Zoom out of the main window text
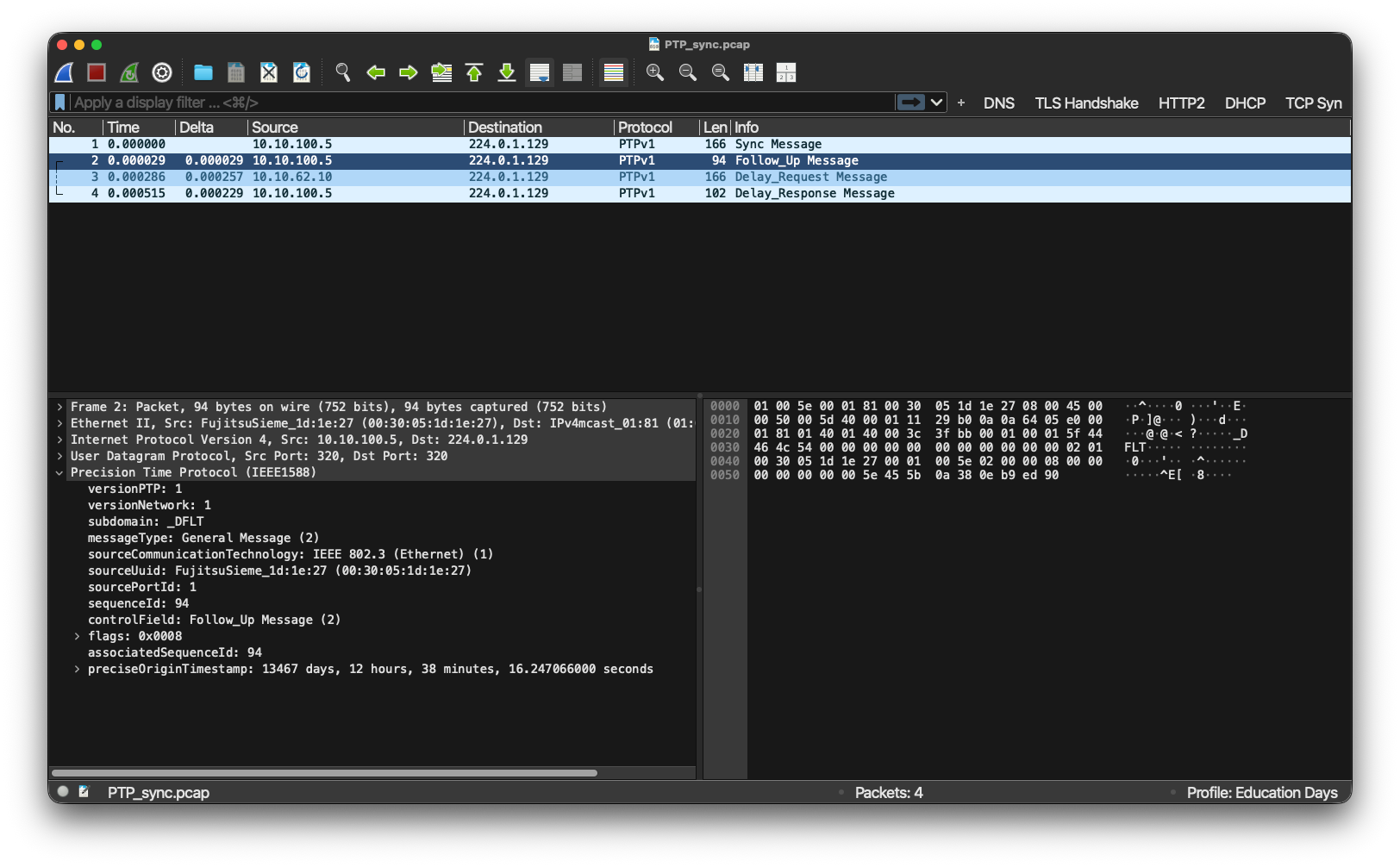The image size is (1400, 867). [x=688, y=73]
